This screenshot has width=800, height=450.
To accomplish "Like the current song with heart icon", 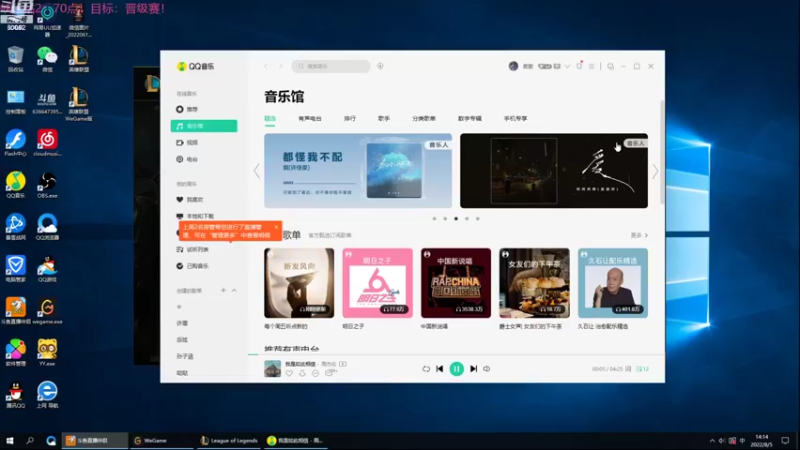I will coord(289,373).
